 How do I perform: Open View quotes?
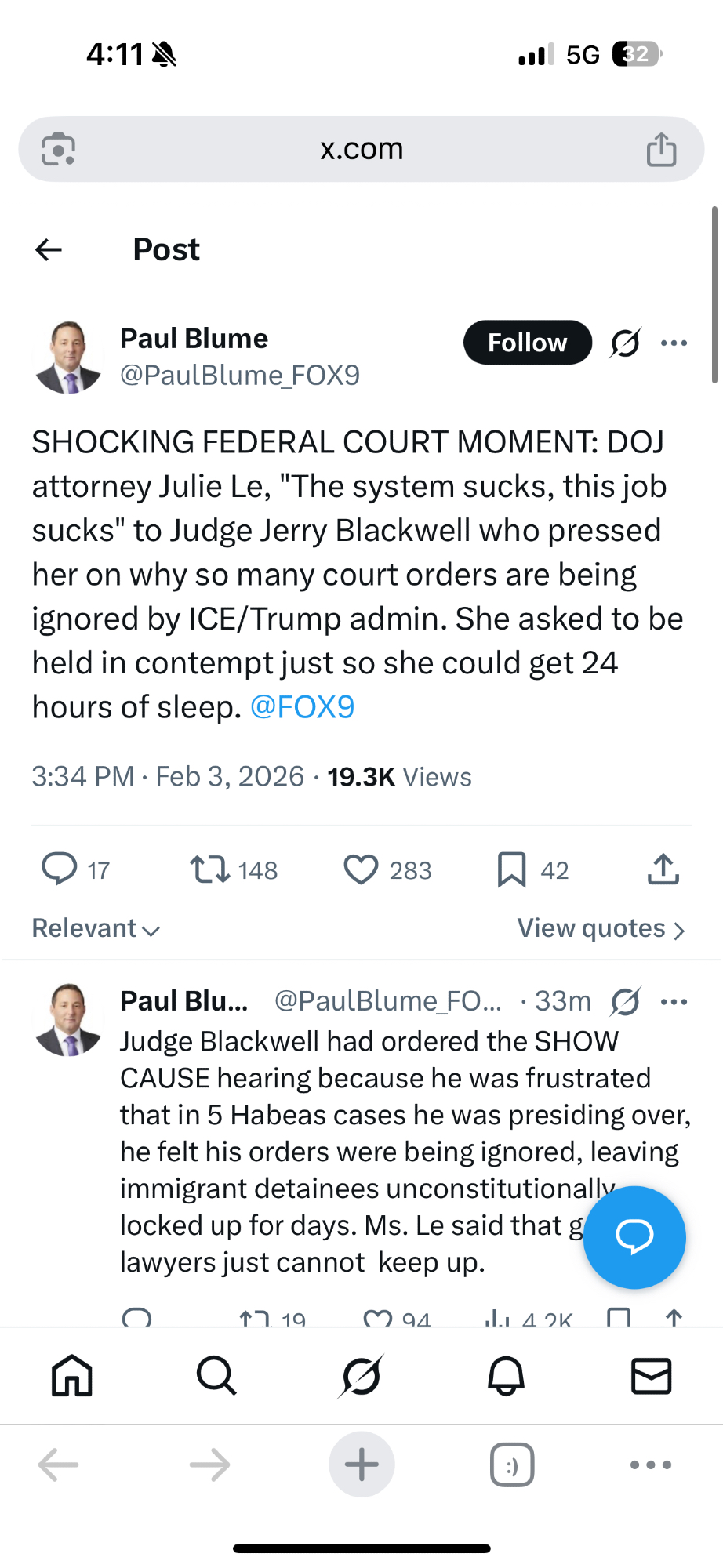point(601,928)
